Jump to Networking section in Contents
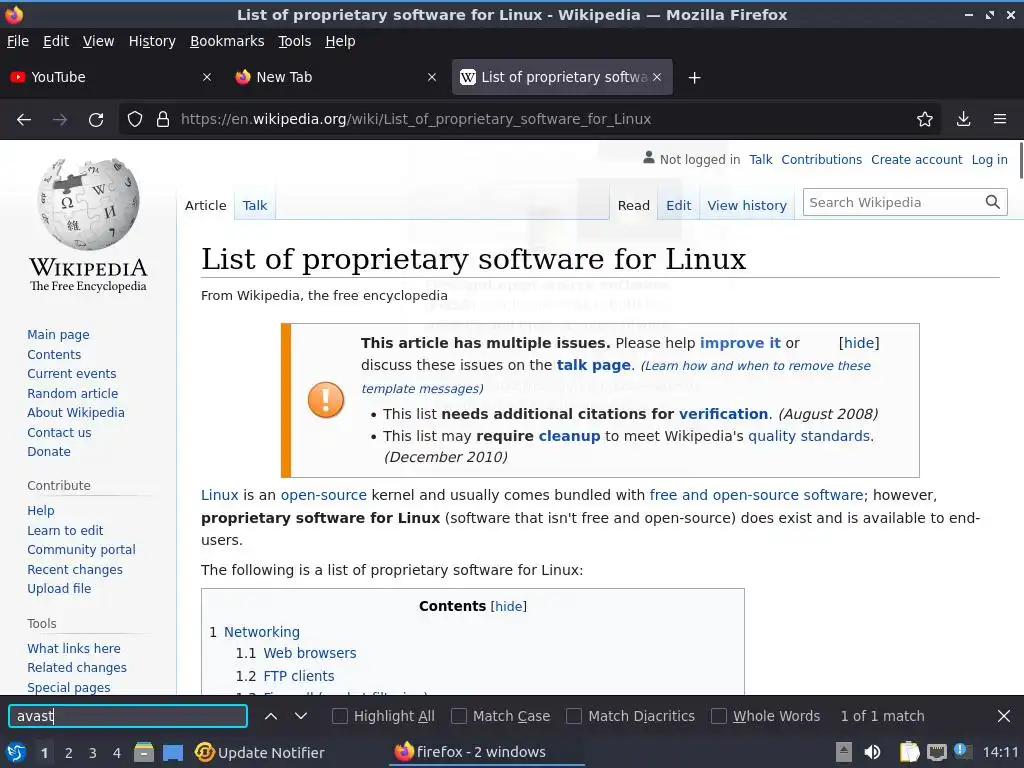Image resolution: width=1024 pixels, height=768 pixels. (x=262, y=632)
